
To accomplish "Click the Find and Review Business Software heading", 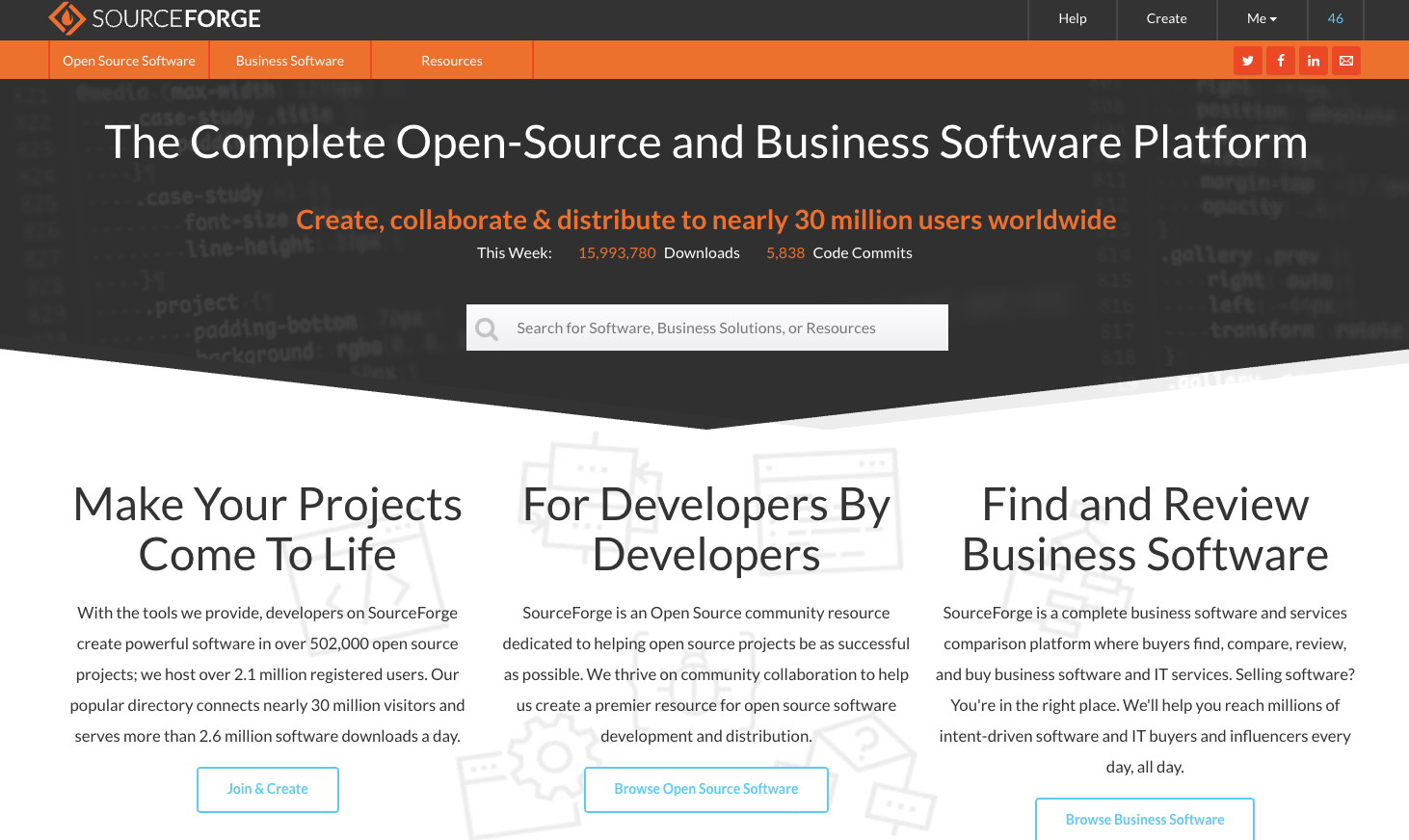I will pos(1145,530).
